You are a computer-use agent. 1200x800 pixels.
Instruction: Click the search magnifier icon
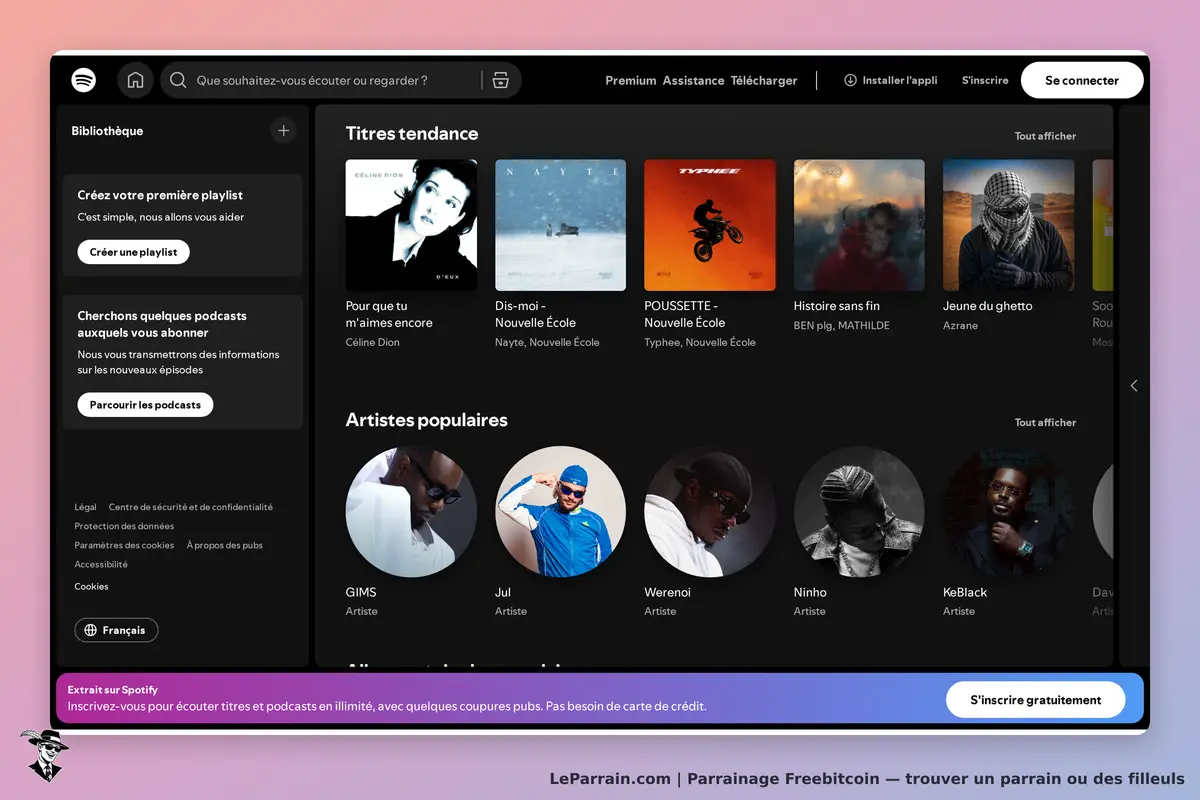point(178,80)
